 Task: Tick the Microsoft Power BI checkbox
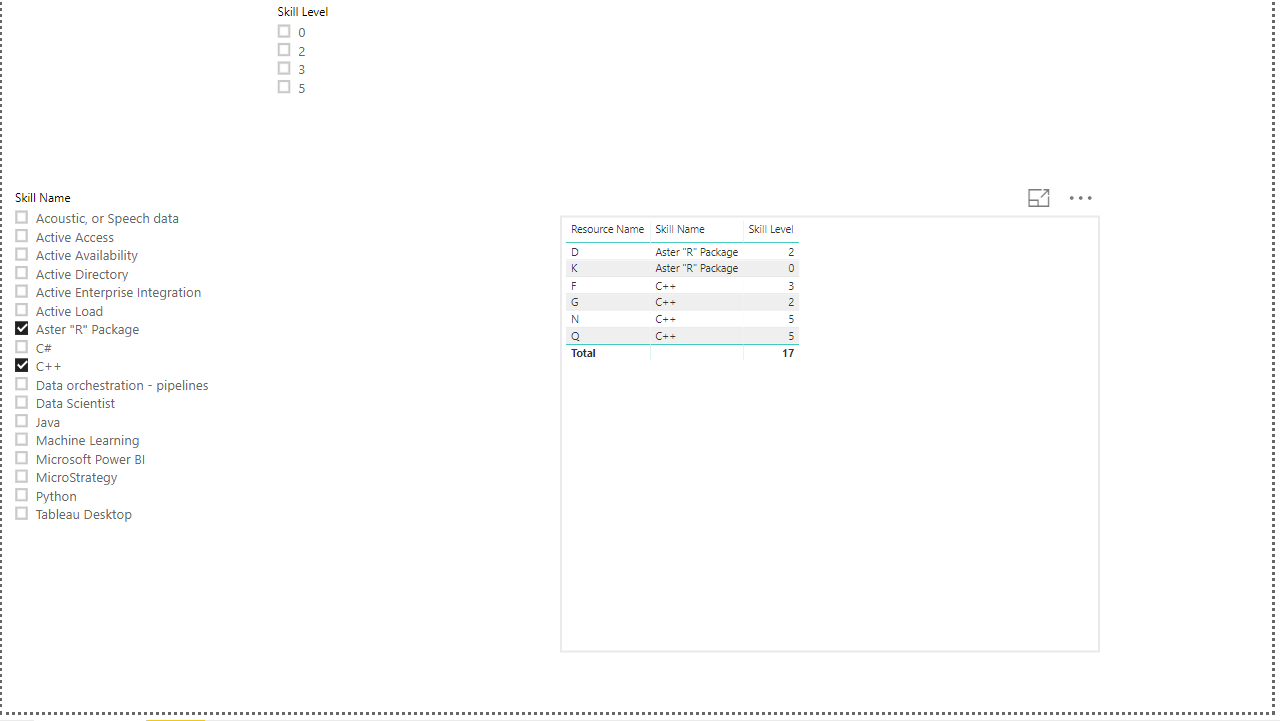point(22,458)
